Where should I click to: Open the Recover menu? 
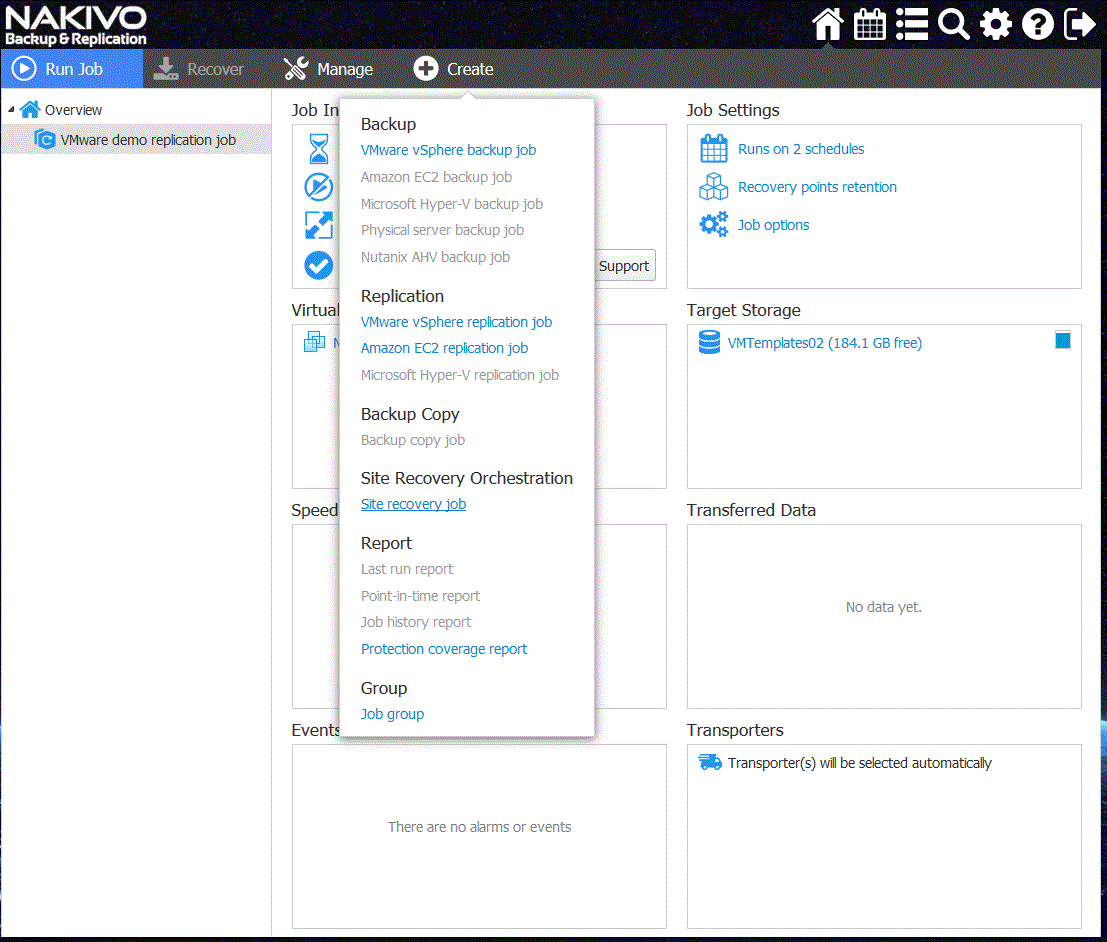coord(198,68)
